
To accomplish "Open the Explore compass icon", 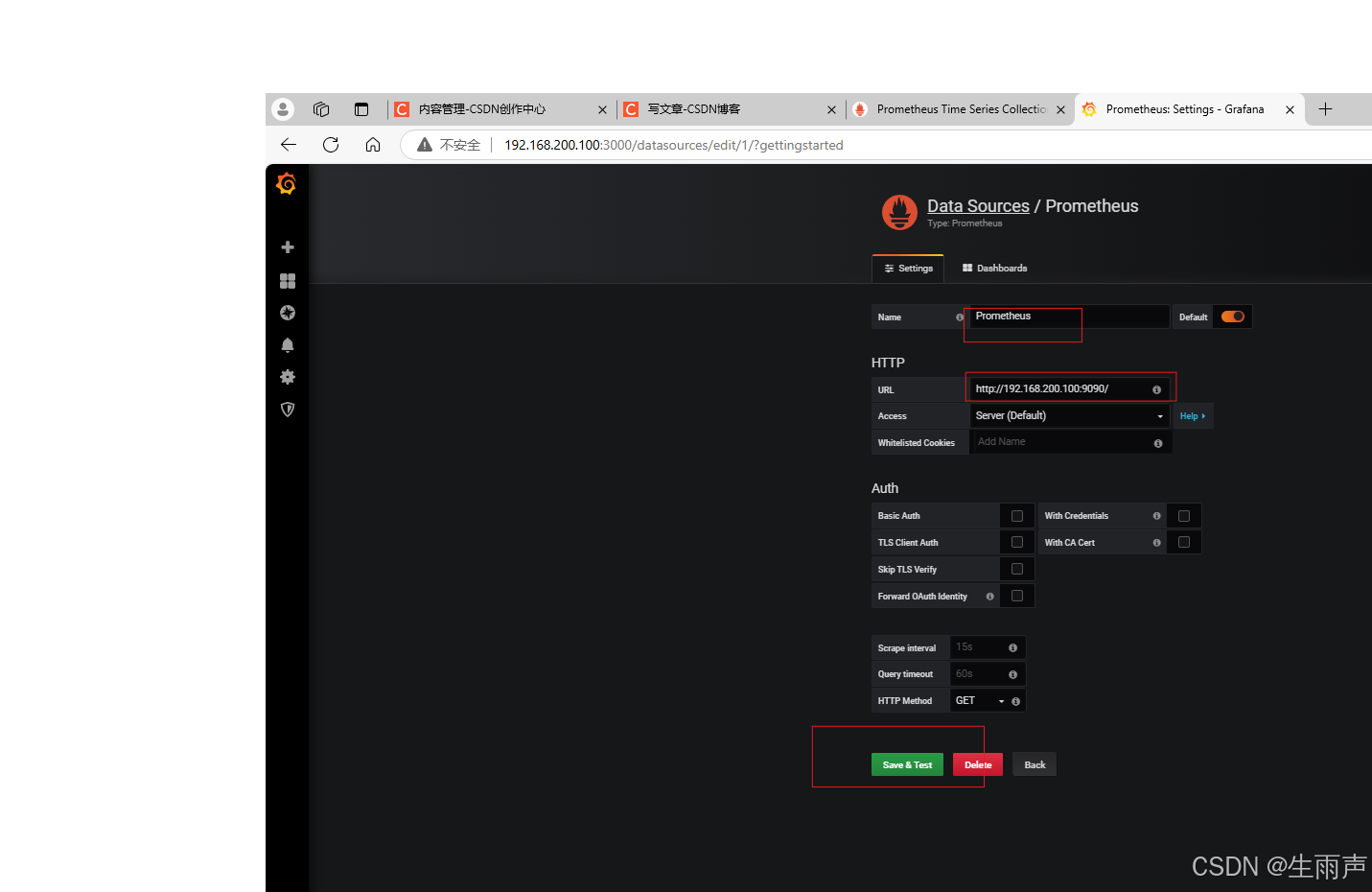I will (x=288, y=313).
